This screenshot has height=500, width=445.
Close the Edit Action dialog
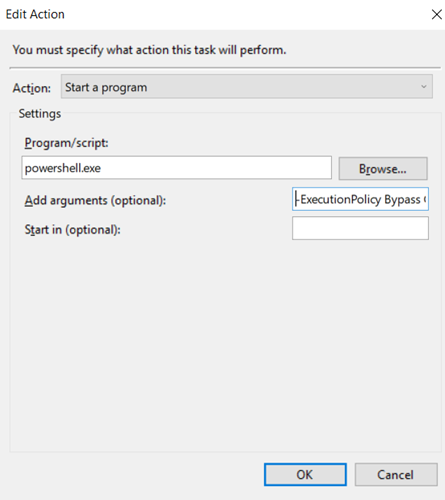click(436, 14)
